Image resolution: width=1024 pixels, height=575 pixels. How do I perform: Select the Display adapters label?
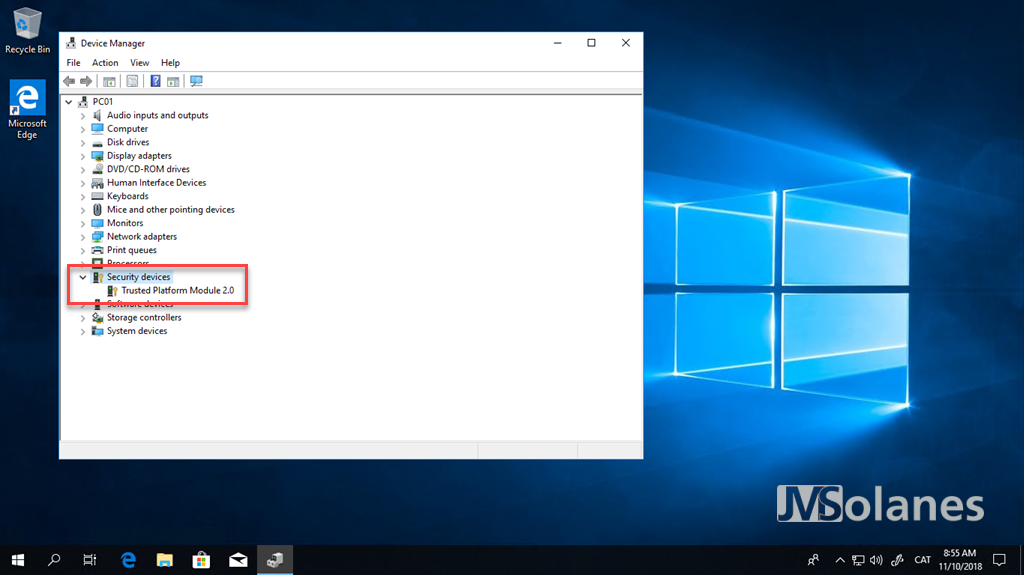[x=139, y=156]
